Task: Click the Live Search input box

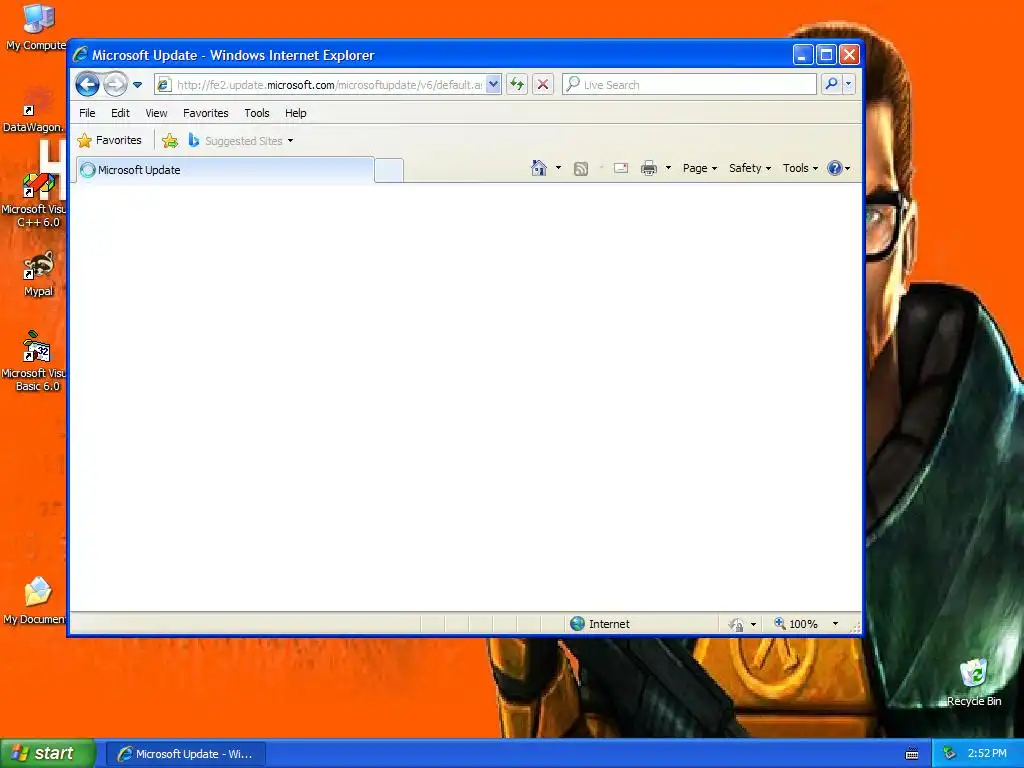Action: click(690, 84)
